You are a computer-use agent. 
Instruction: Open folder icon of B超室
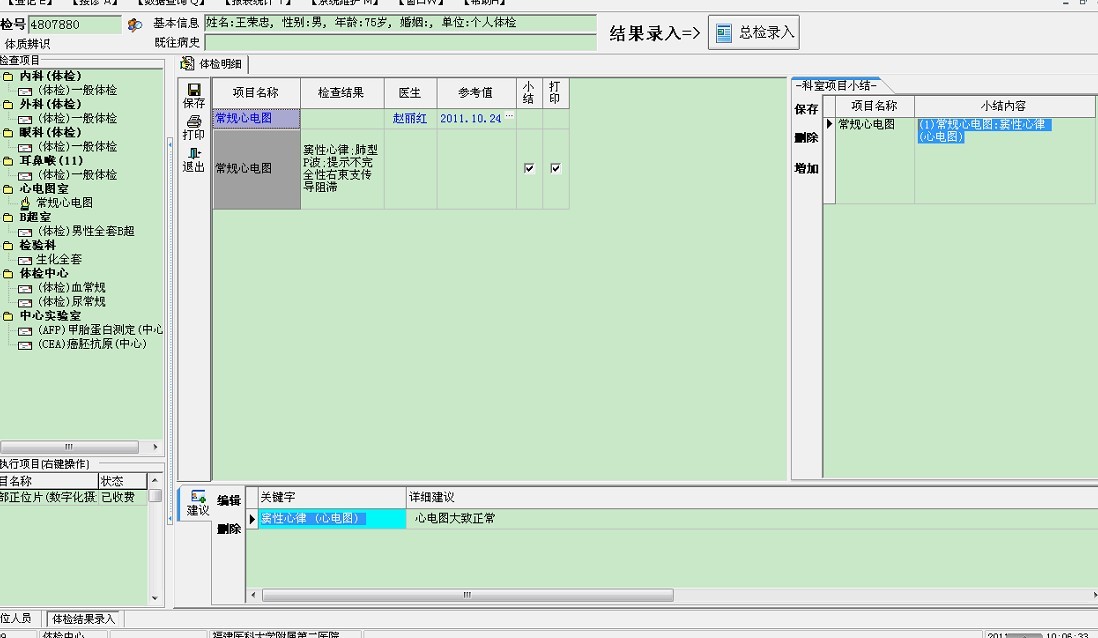[x=8, y=217]
